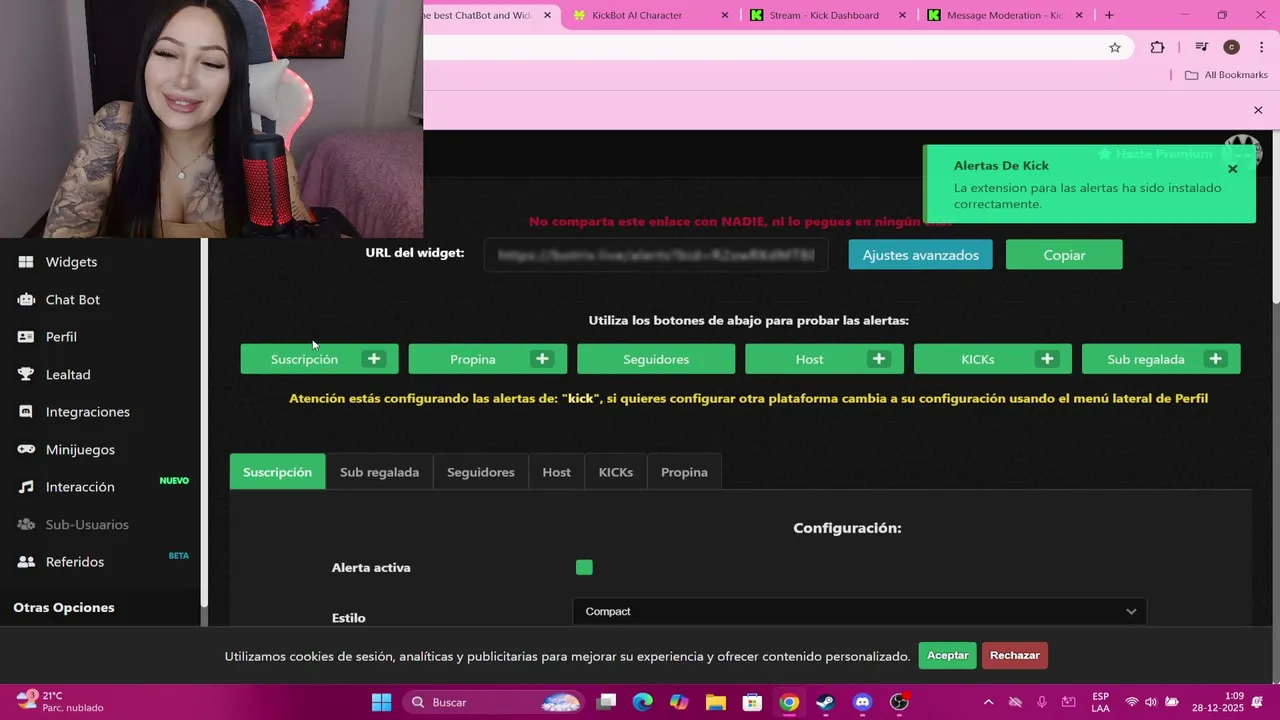Click the blurred widget URL field
Screen dimensions: 1280x720
[x=656, y=255]
